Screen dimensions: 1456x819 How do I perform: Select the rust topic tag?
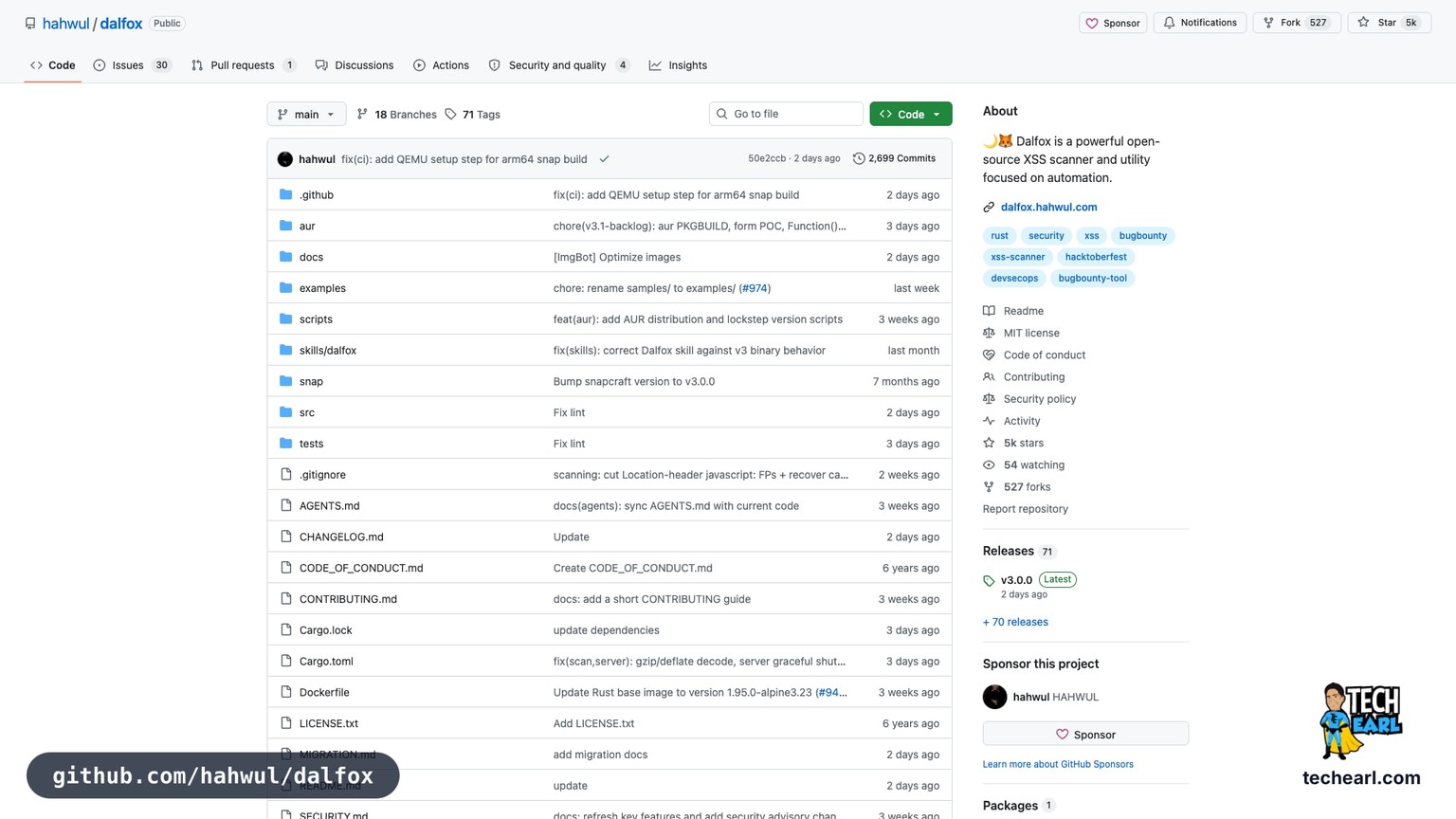click(999, 236)
